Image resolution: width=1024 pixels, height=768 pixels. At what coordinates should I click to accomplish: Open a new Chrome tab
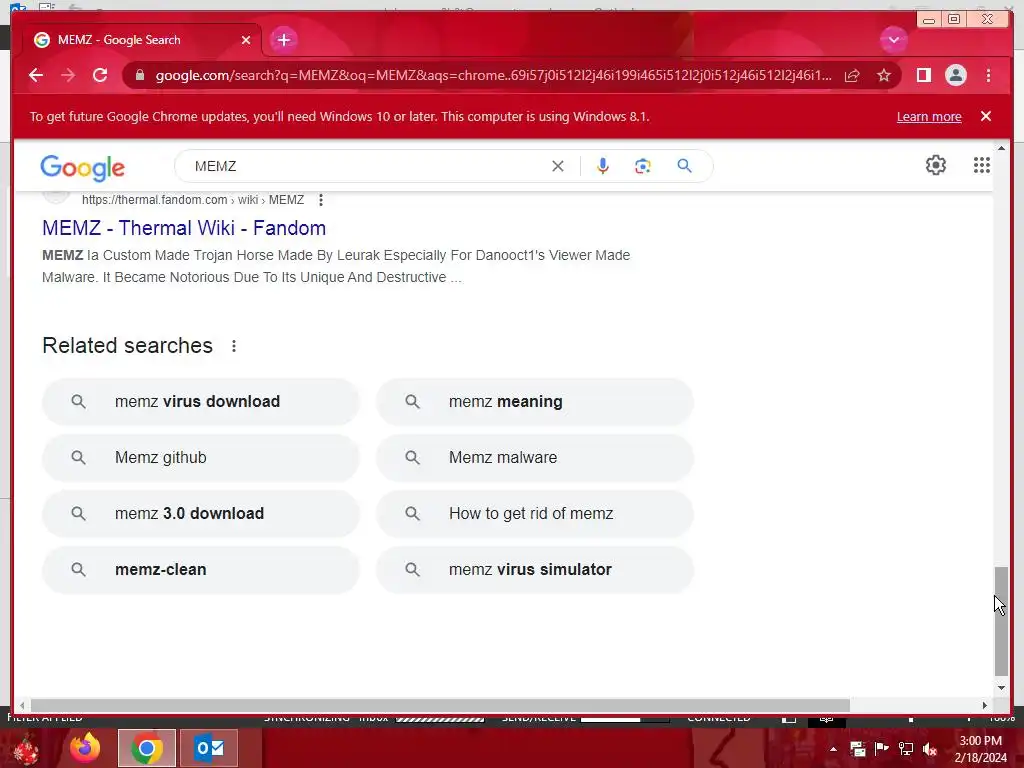tap(283, 40)
